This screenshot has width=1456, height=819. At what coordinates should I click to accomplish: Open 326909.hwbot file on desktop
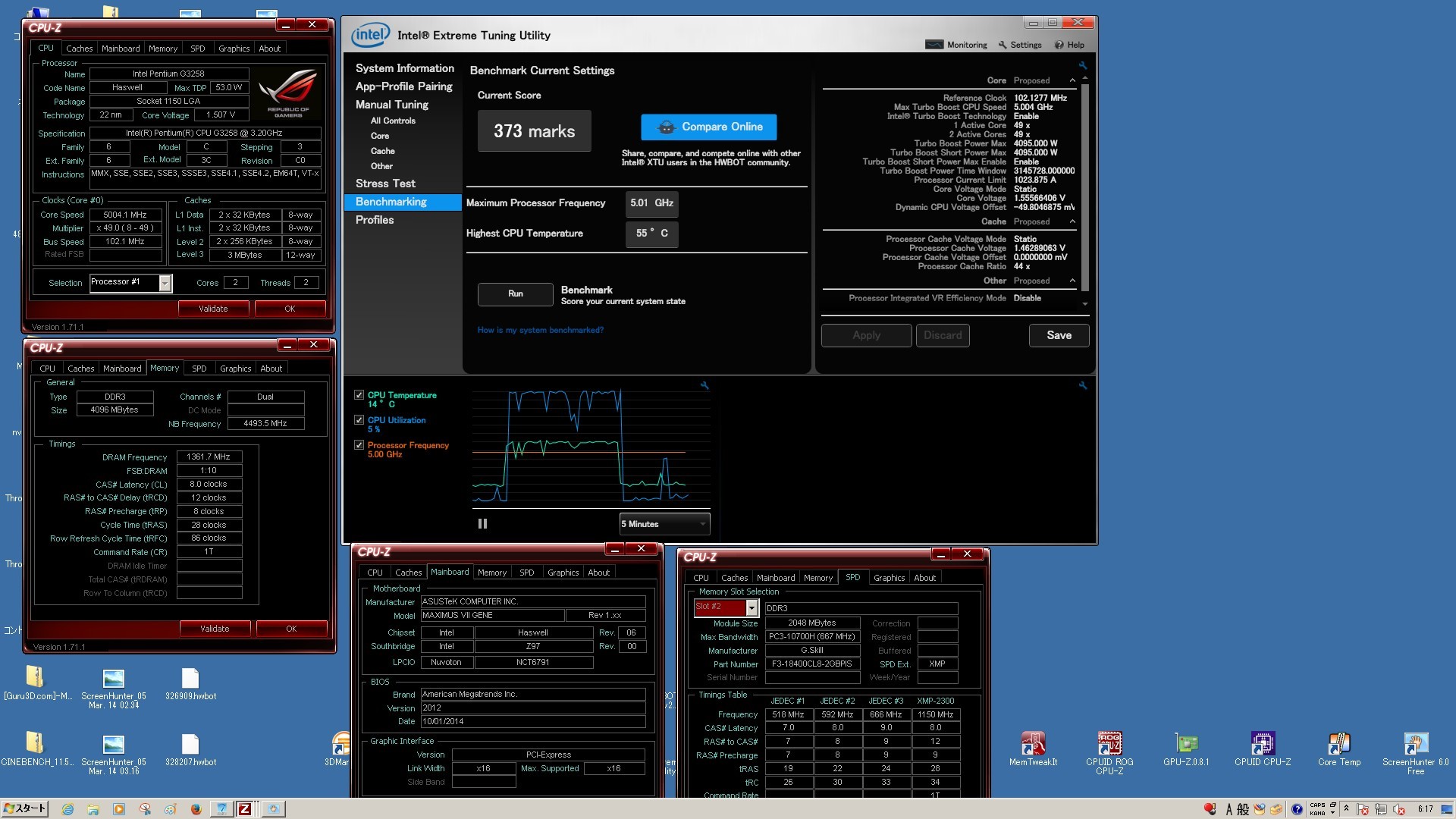[x=190, y=683]
